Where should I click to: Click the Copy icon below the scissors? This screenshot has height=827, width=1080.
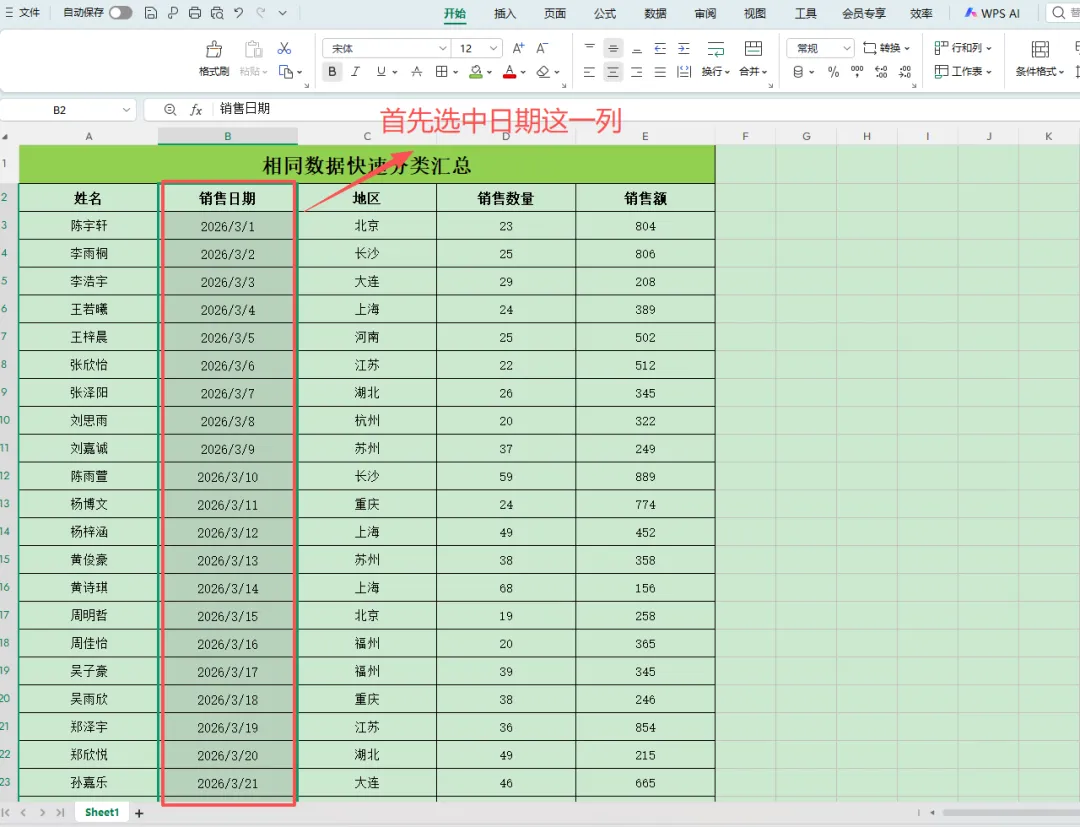click(285, 72)
